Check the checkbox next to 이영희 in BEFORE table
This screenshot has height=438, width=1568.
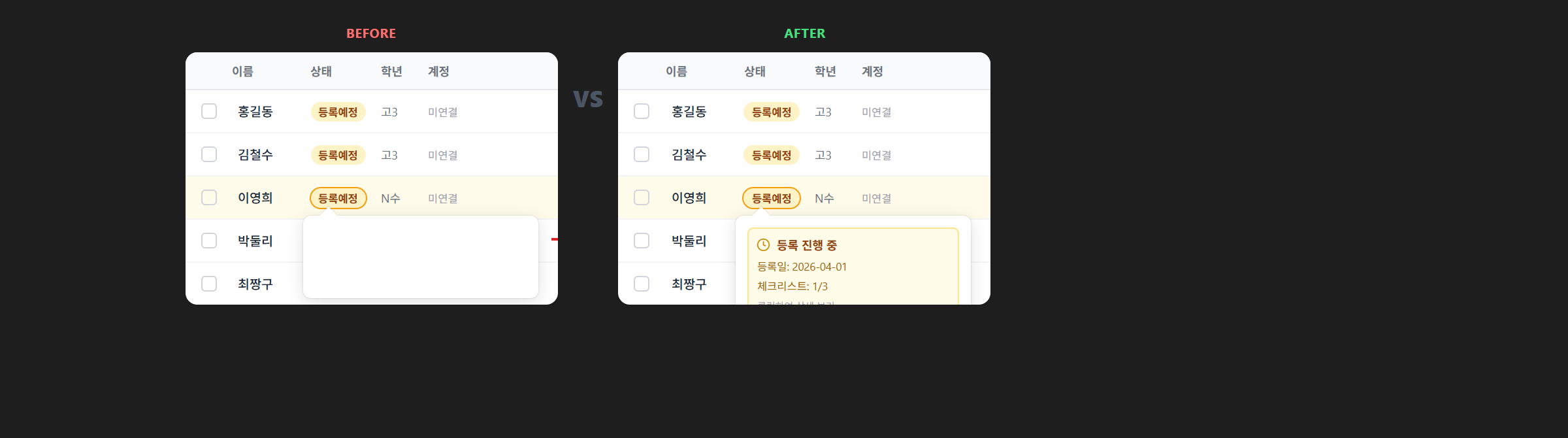209,197
